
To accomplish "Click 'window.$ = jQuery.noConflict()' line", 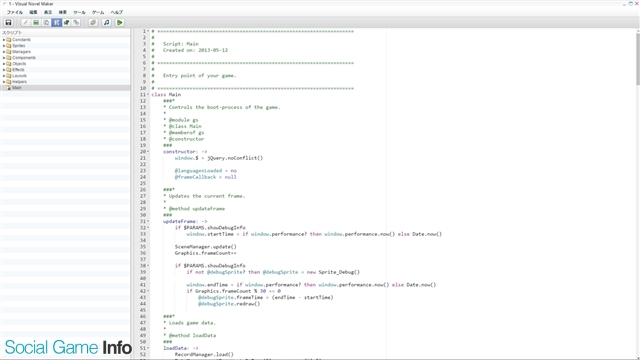I will [x=219, y=158].
